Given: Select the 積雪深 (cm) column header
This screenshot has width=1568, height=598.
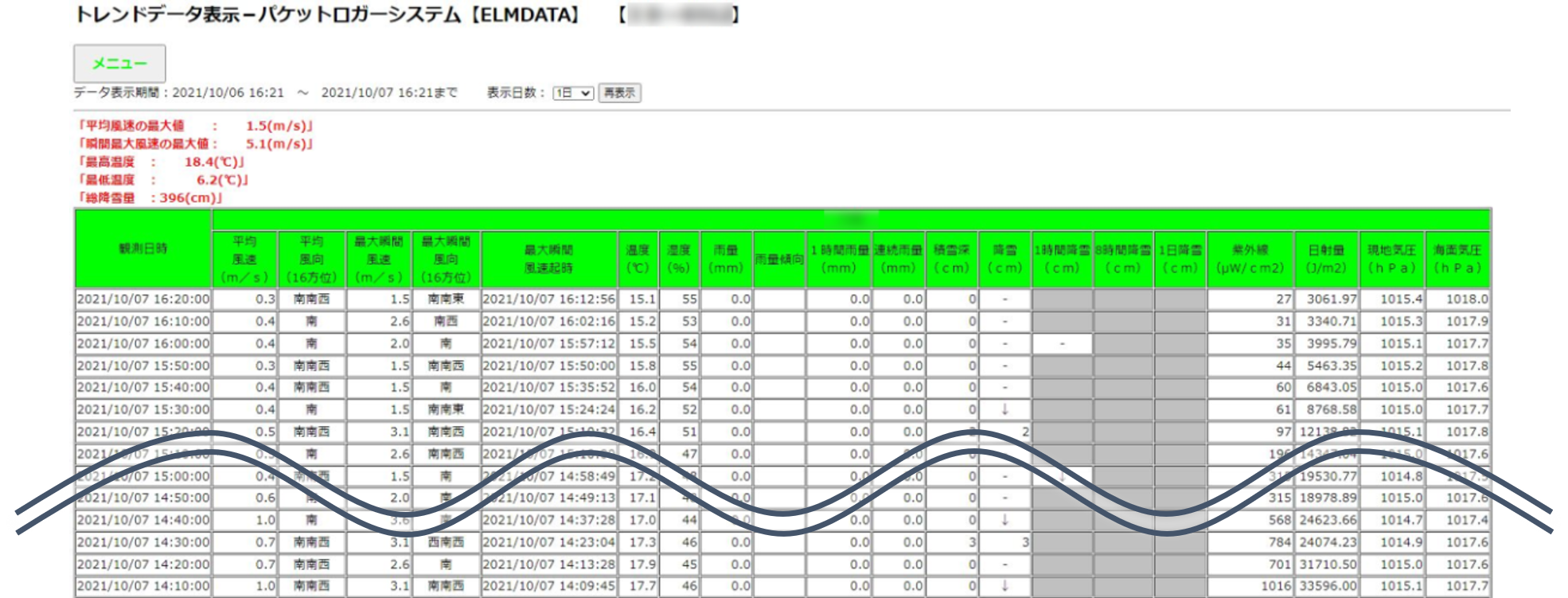Looking at the screenshot, I should 952,260.
